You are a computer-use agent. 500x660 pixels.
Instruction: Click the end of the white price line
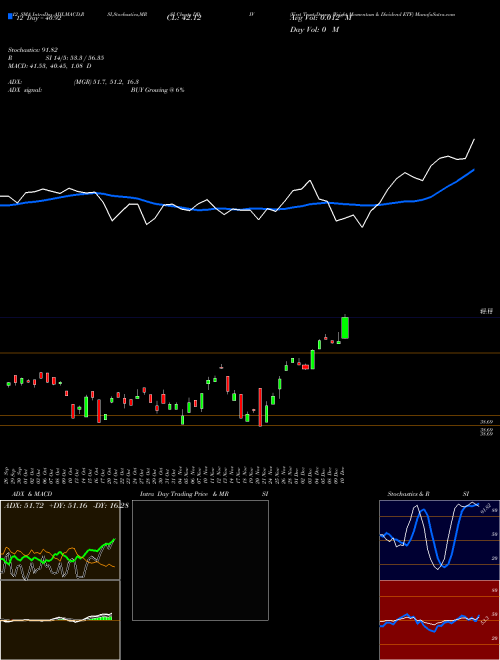tap(474, 139)
